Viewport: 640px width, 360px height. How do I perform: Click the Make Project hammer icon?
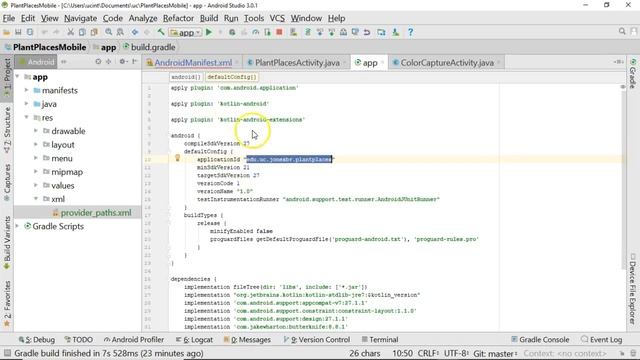(x=161, y=32)
